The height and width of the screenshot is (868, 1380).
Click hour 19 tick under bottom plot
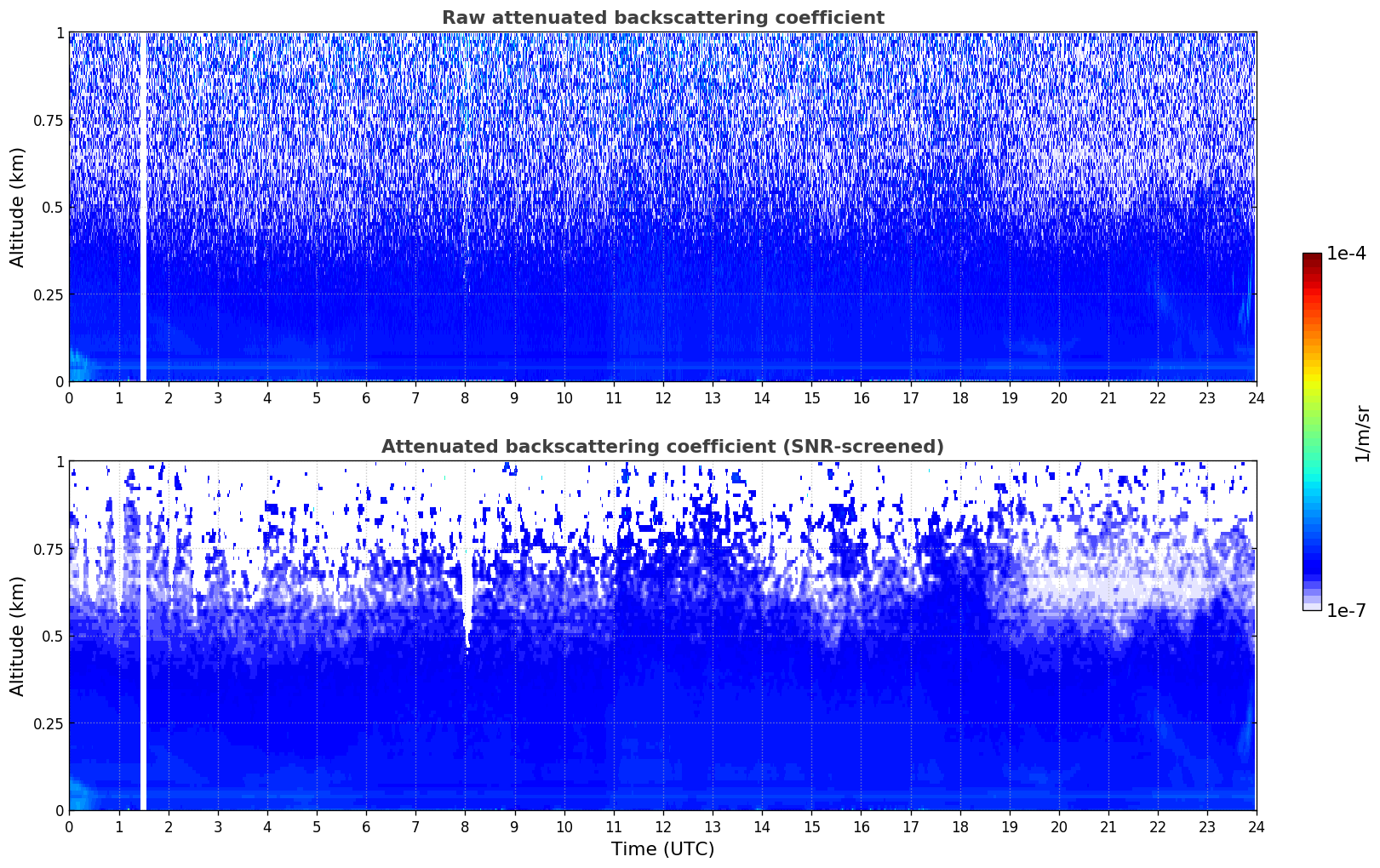click(x=1009, y=826)
